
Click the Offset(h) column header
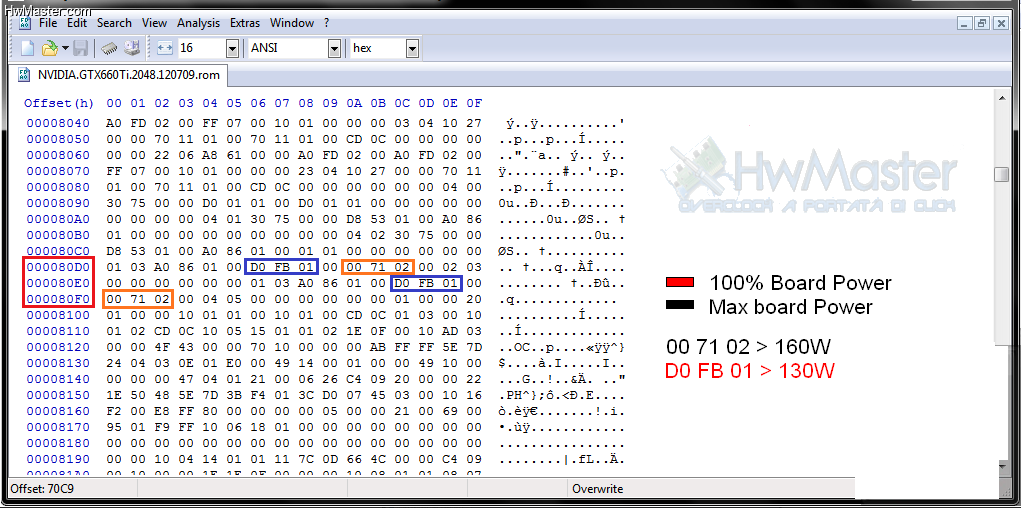(59, 104)
